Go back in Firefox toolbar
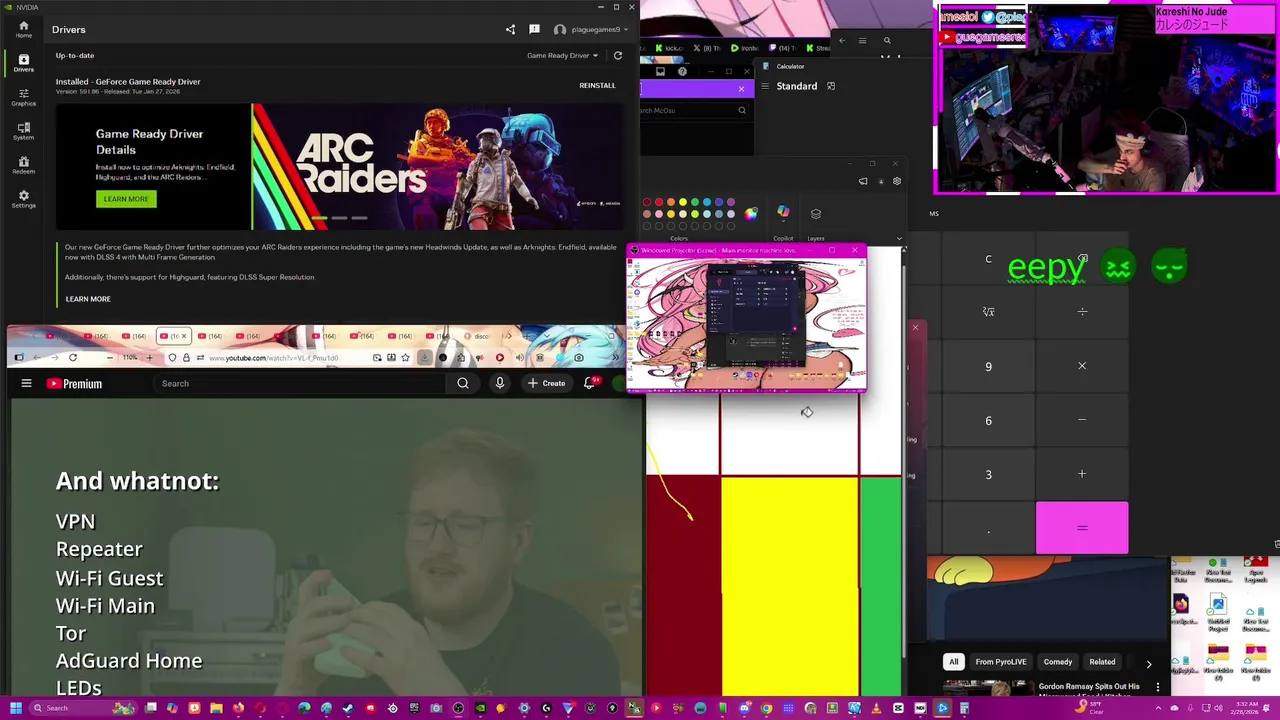The image size is (1280, 720). (36, 358)
